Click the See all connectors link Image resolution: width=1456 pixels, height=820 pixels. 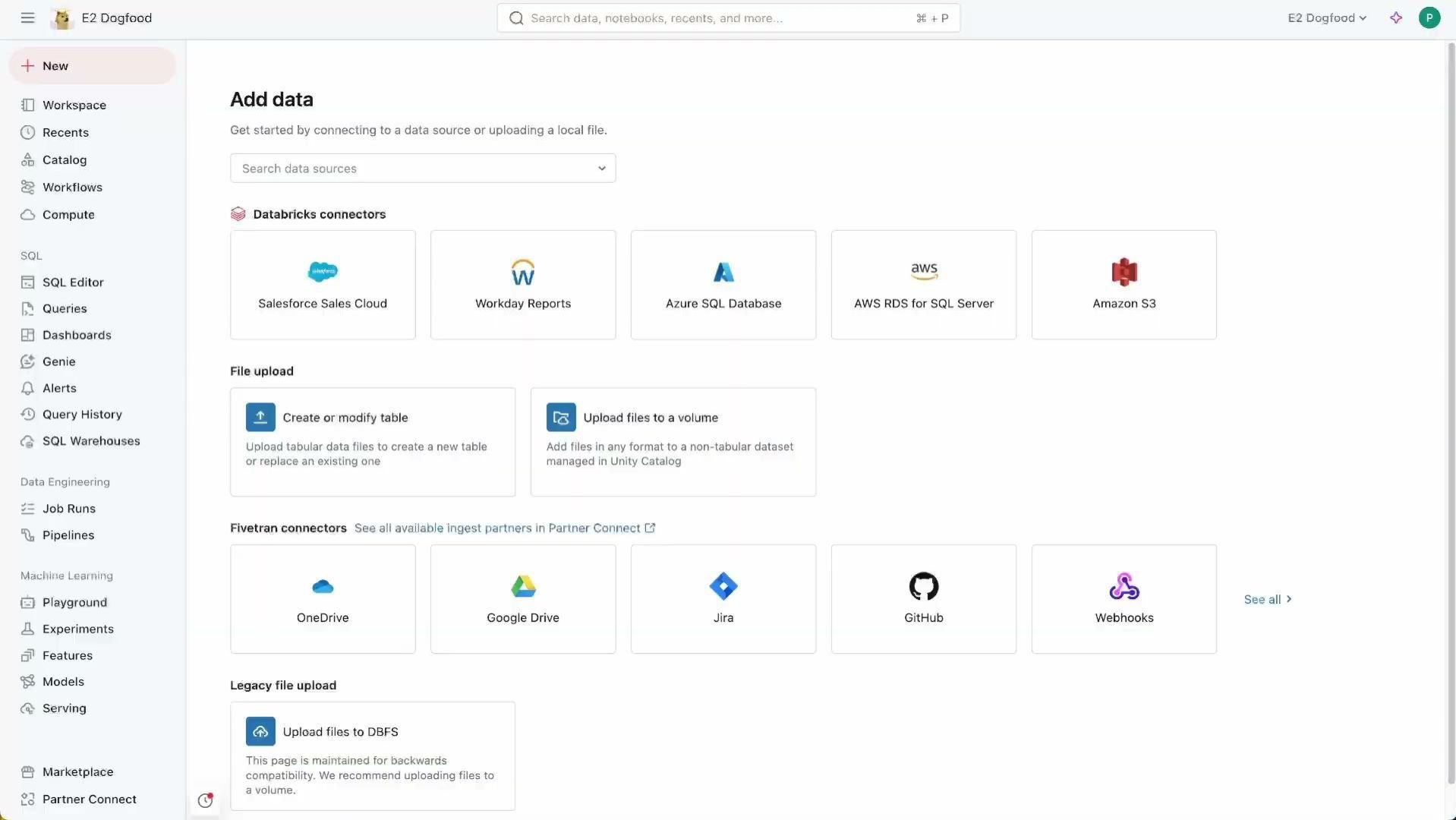tap(1268, 599)
